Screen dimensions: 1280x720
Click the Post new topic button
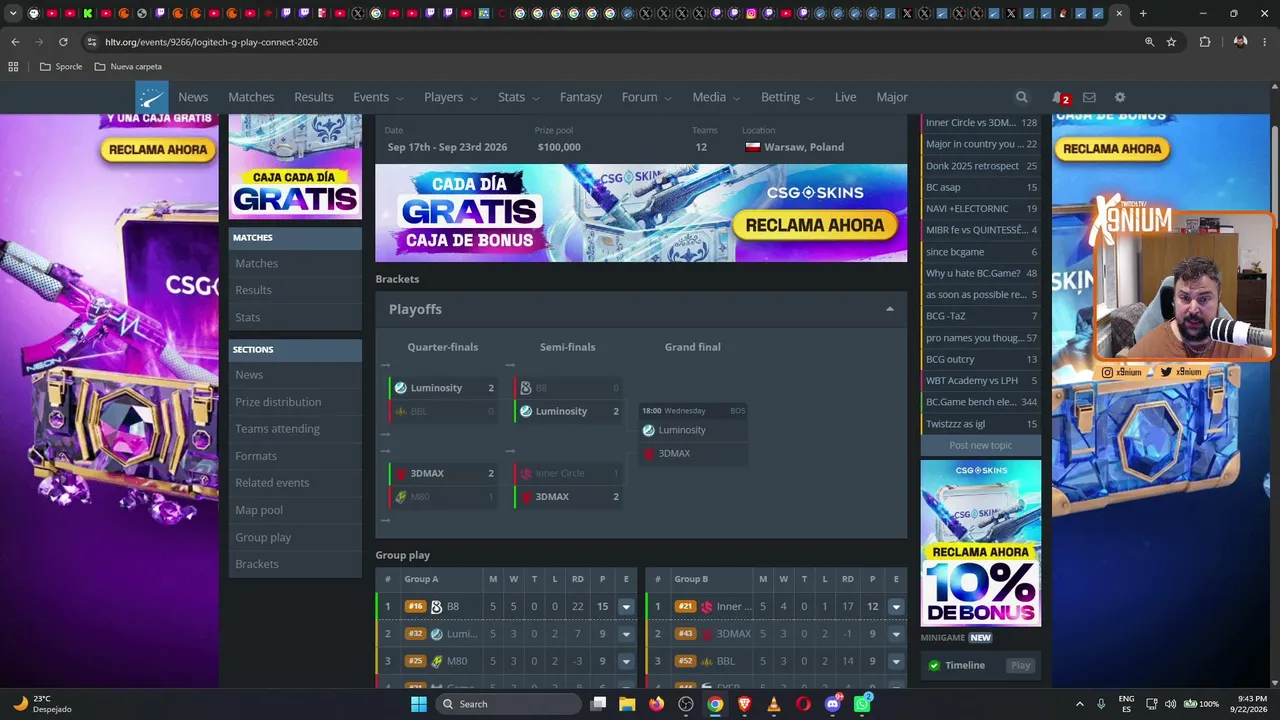point(981,445)
